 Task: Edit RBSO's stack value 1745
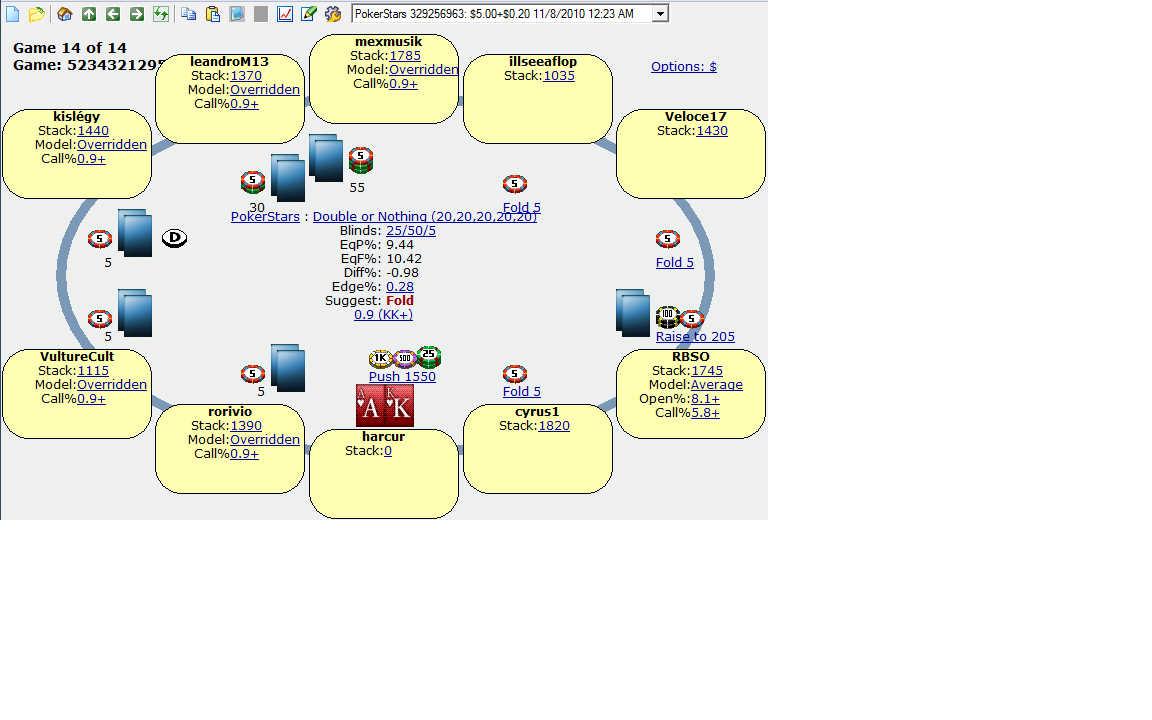coord(707,371)
